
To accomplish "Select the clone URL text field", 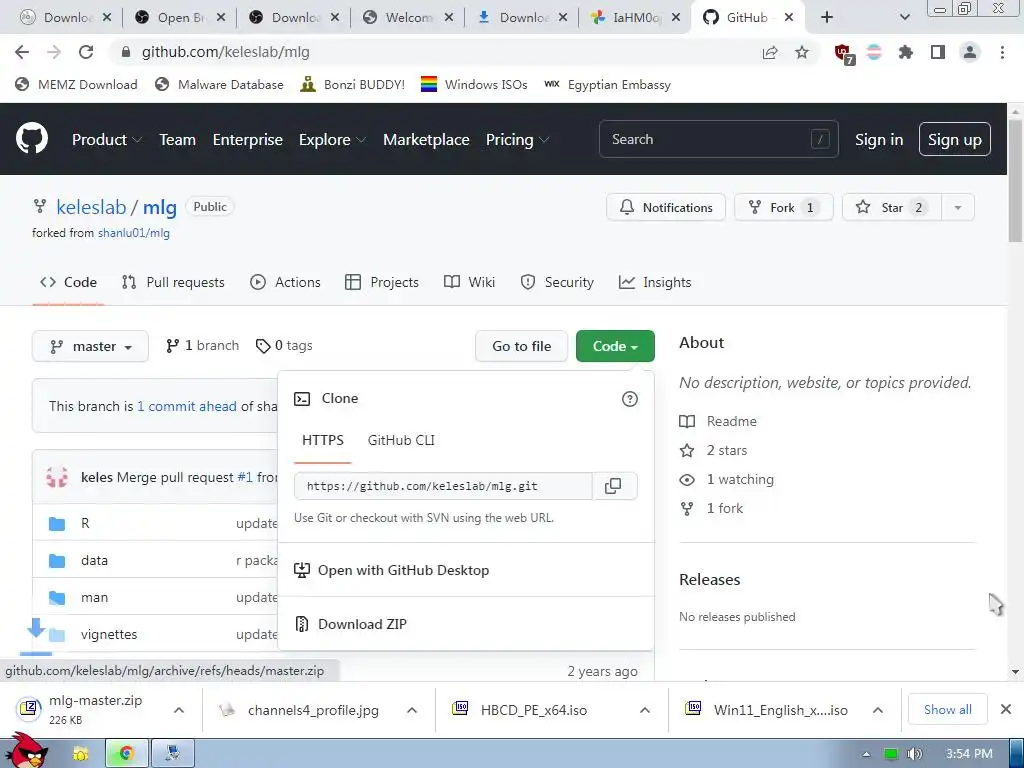I will click(443, 486).
